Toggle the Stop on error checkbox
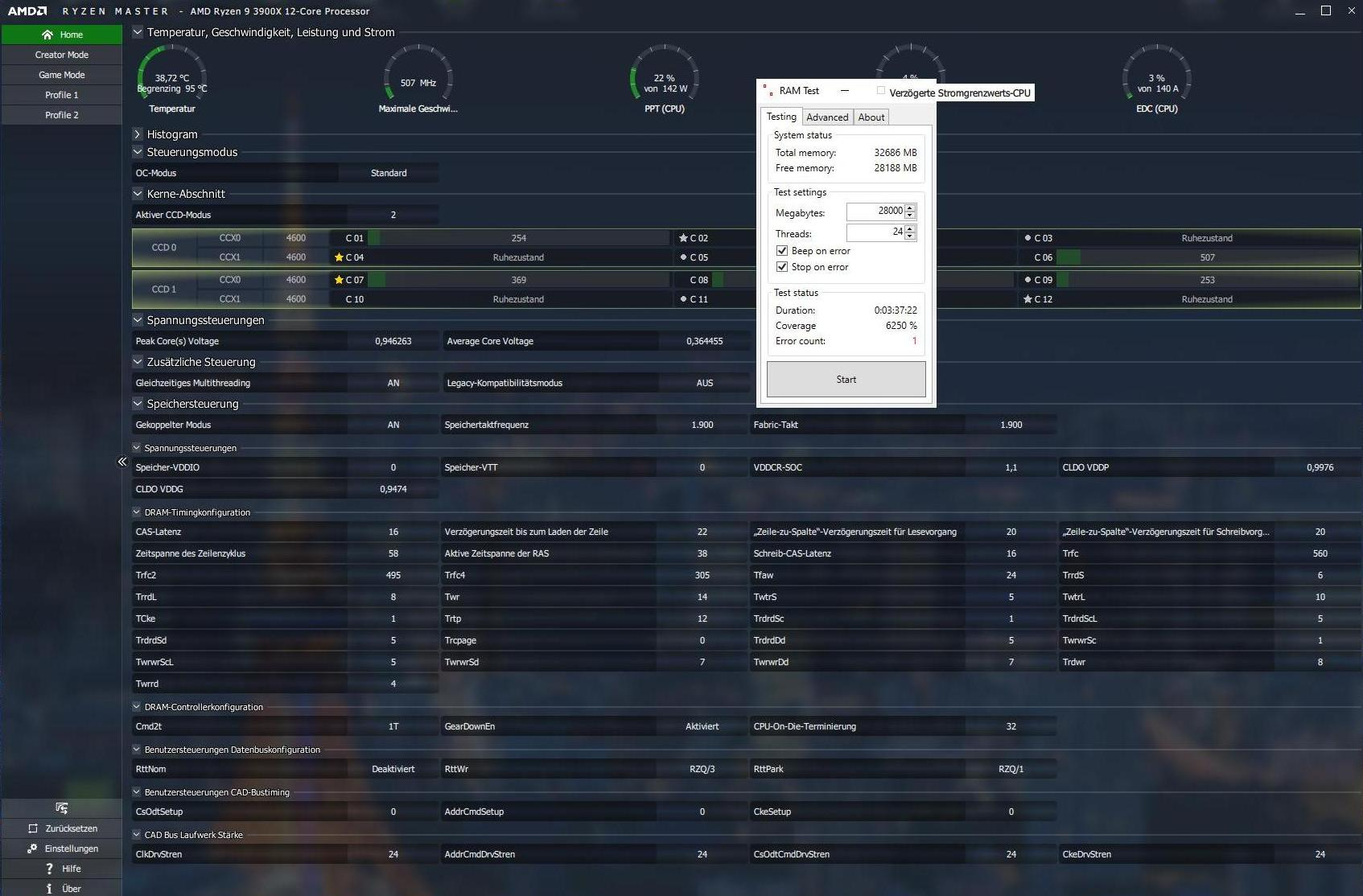1363x896 pixels. [781, 267]
